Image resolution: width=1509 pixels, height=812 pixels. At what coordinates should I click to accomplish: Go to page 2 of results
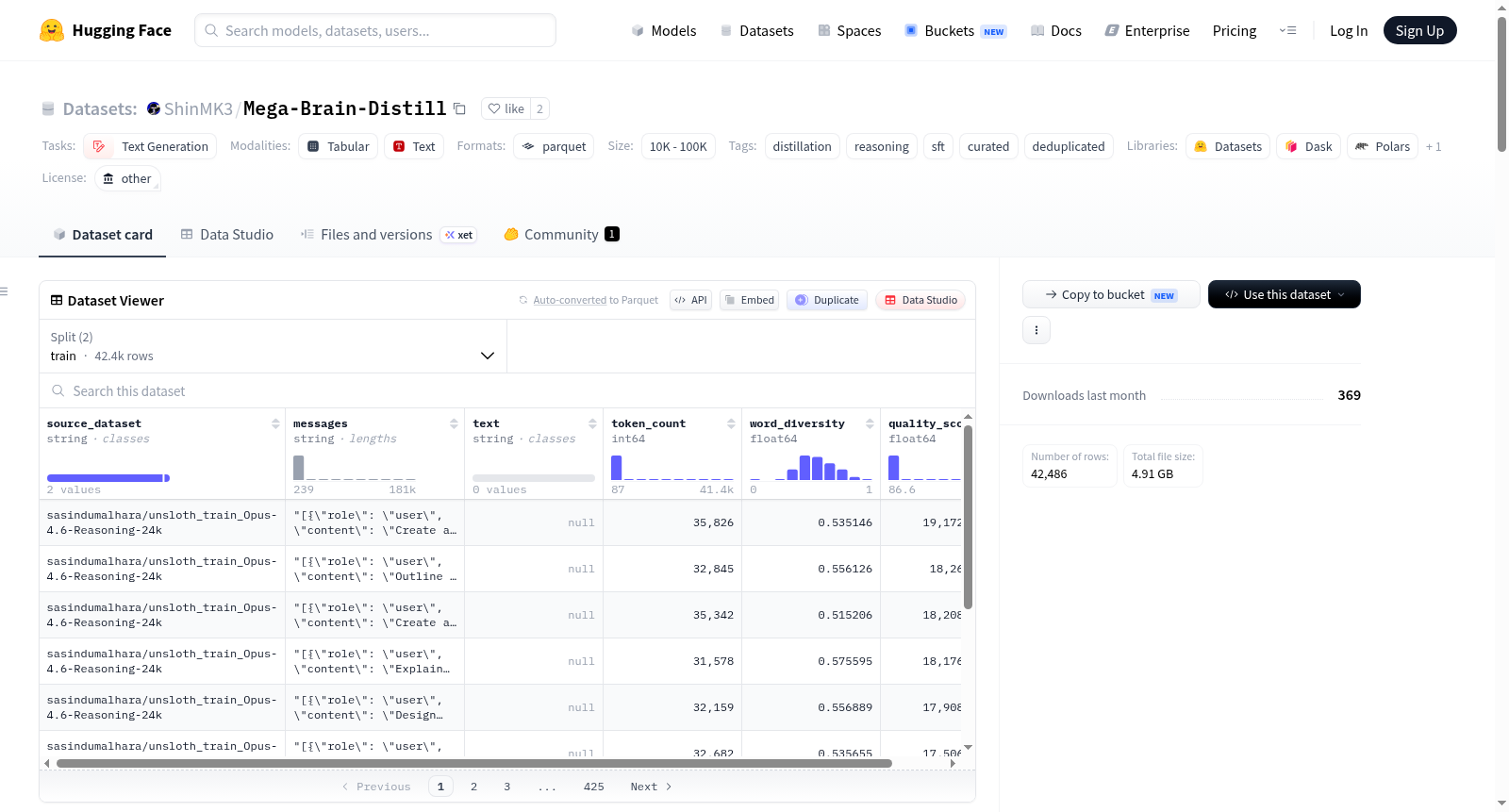(473, 787)
